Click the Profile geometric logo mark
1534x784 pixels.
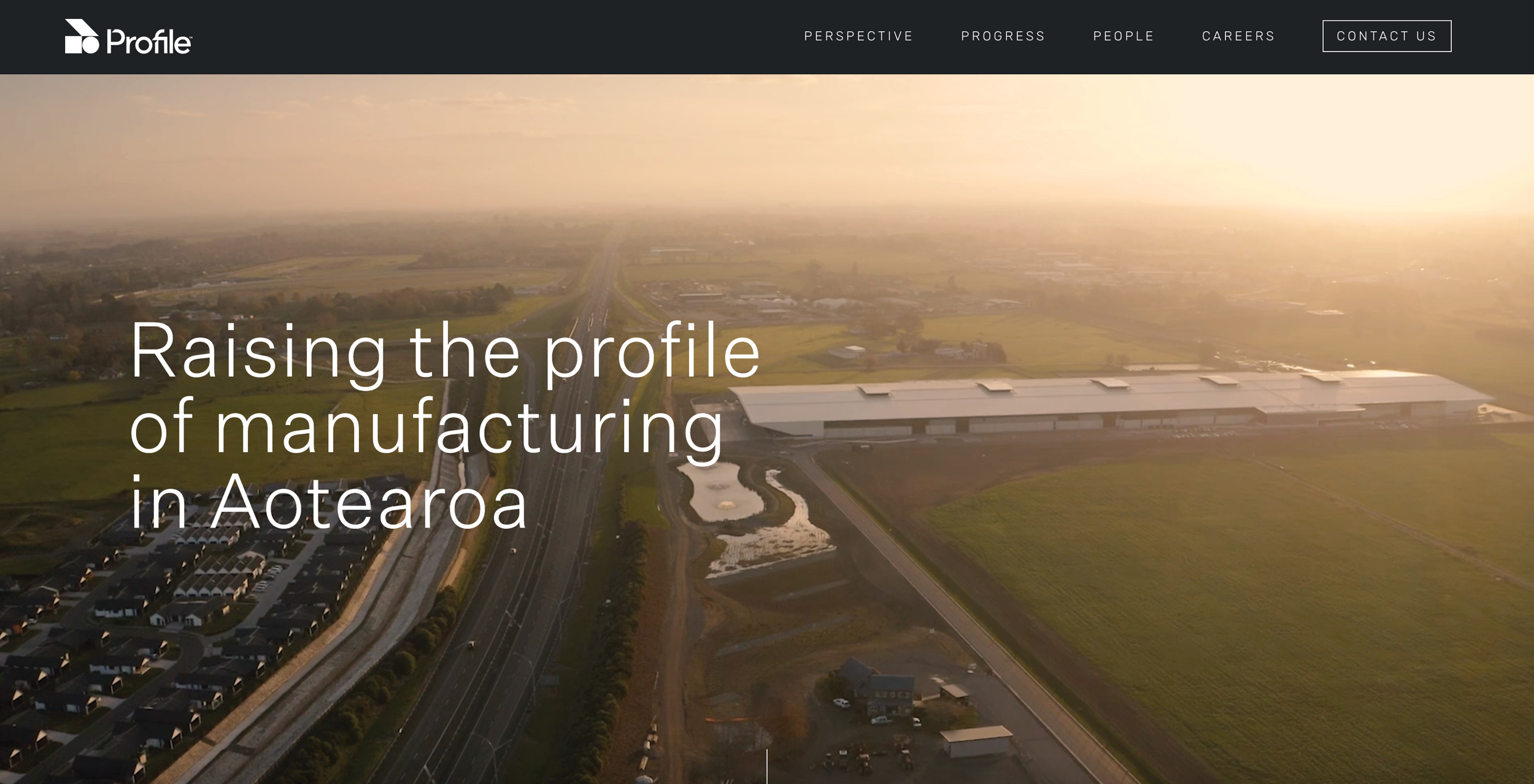point(82,36)
